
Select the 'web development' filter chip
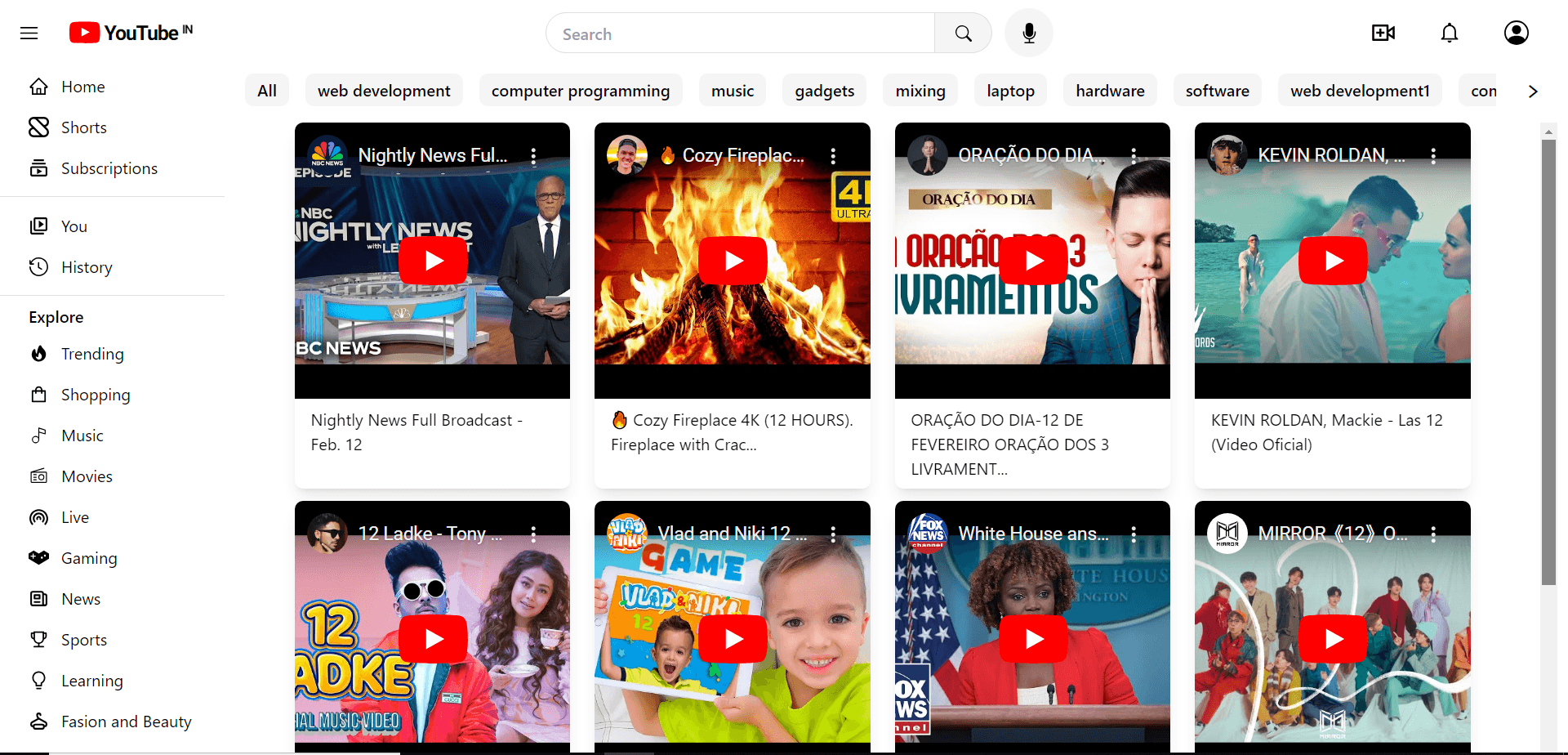pyautogui.click(x=384, y=91)
